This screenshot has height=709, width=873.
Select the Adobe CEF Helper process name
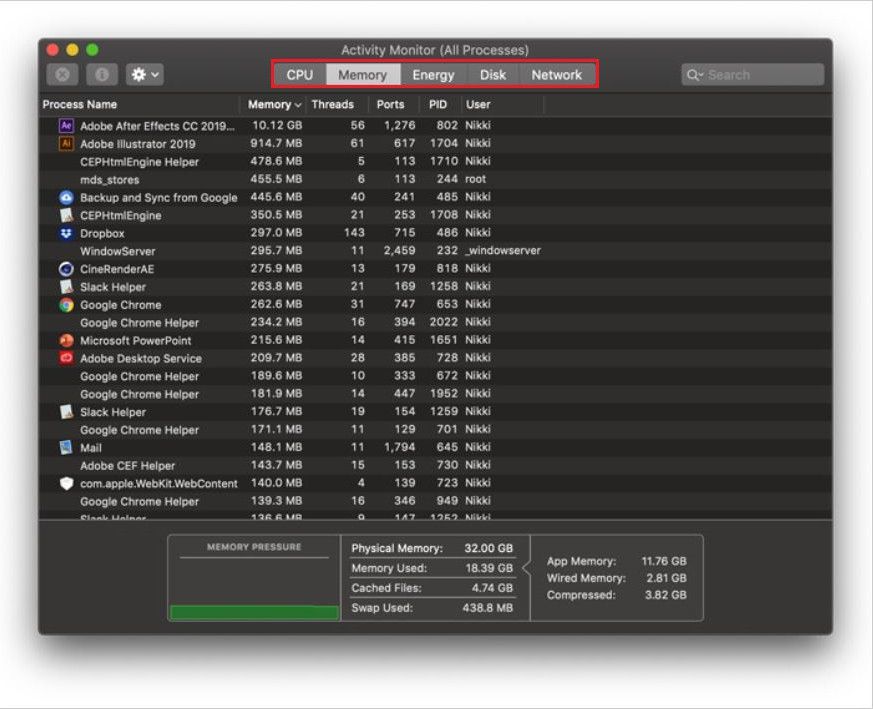coord(127,466)
